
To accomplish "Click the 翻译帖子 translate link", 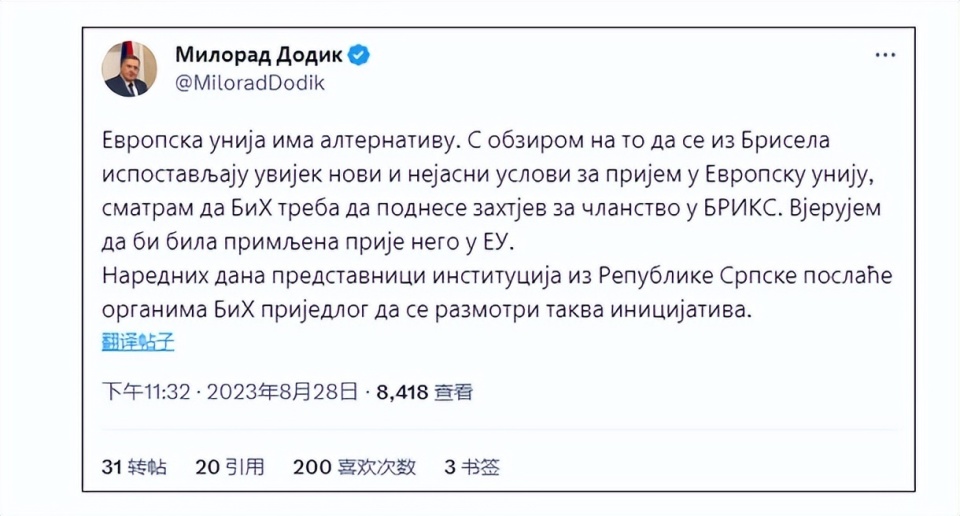I will pos(138,341).
